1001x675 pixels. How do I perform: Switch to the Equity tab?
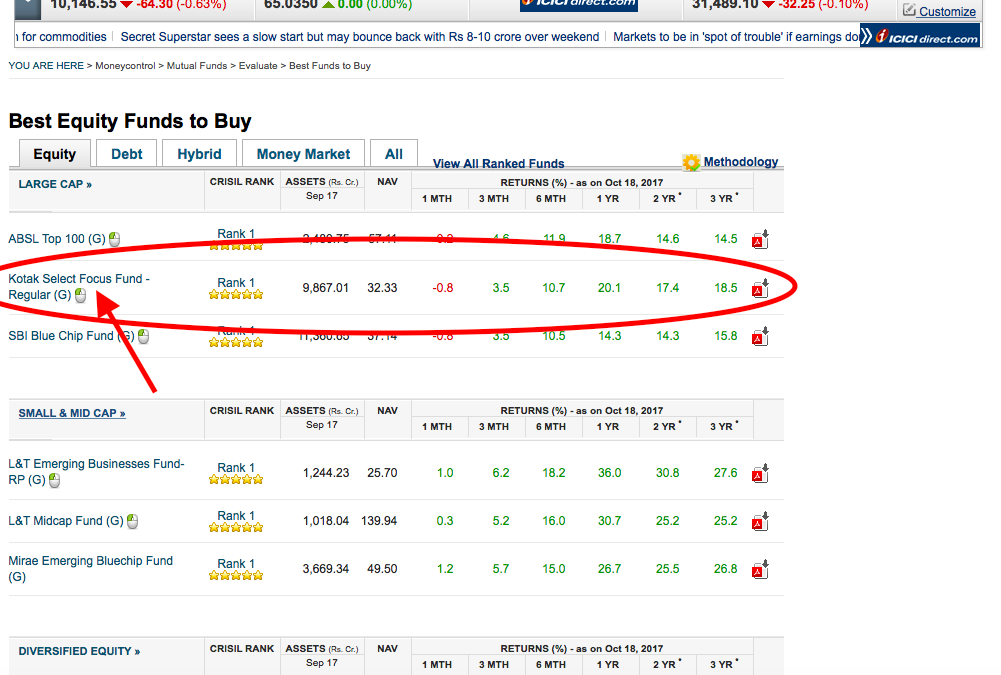55,154
